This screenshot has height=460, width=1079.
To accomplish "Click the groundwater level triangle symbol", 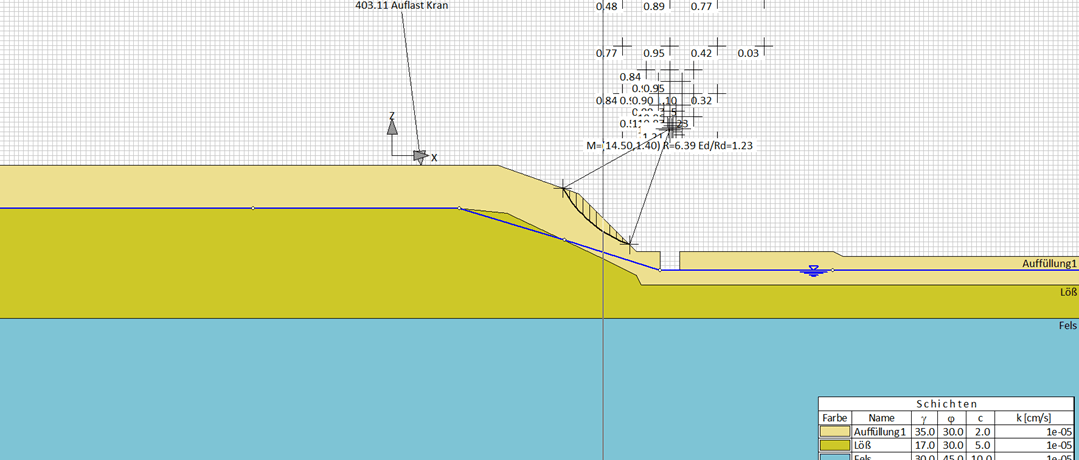I will [814, 271].
